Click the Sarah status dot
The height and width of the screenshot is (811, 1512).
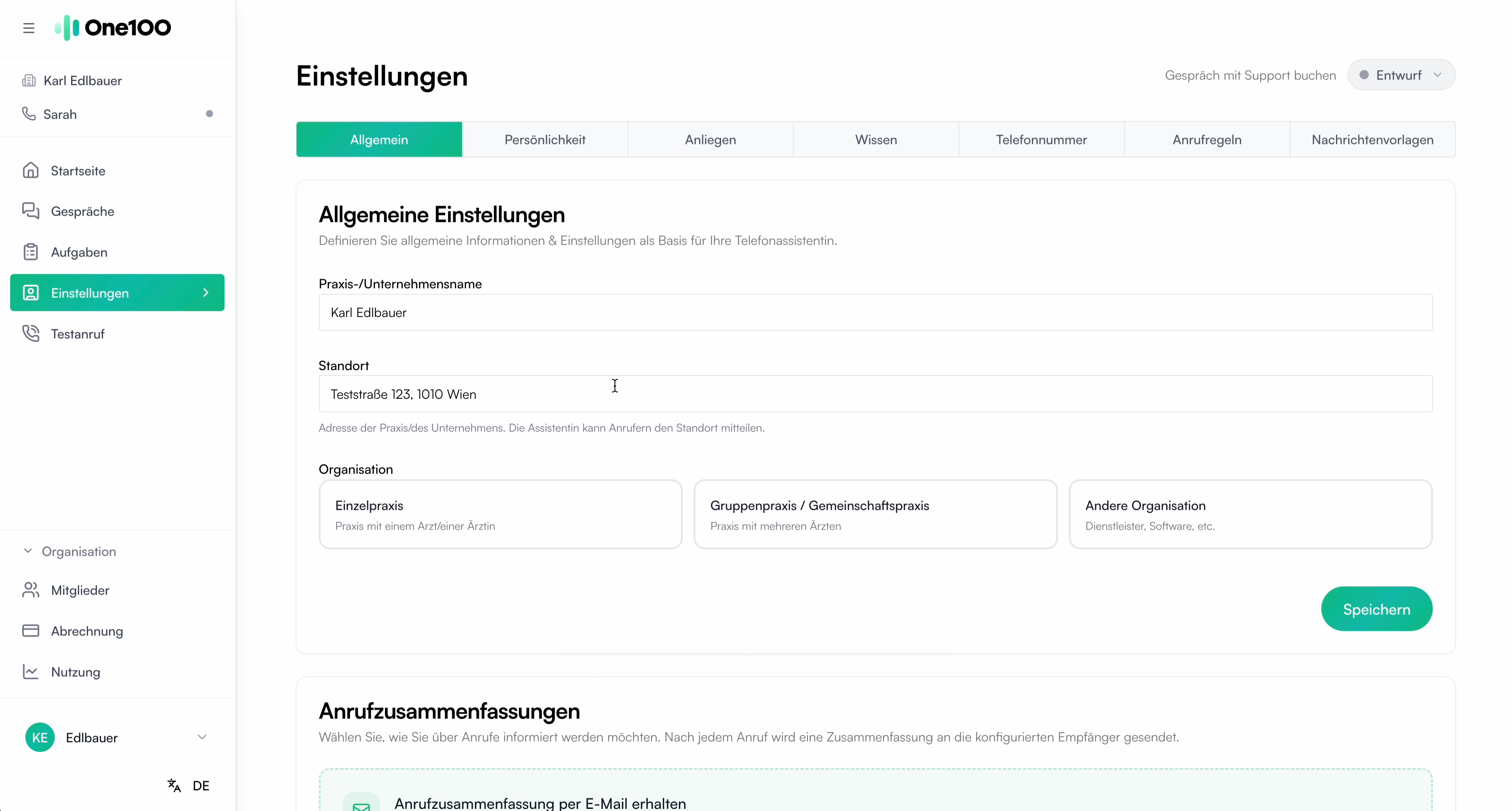pyautogui.click(x=210, y=114)
